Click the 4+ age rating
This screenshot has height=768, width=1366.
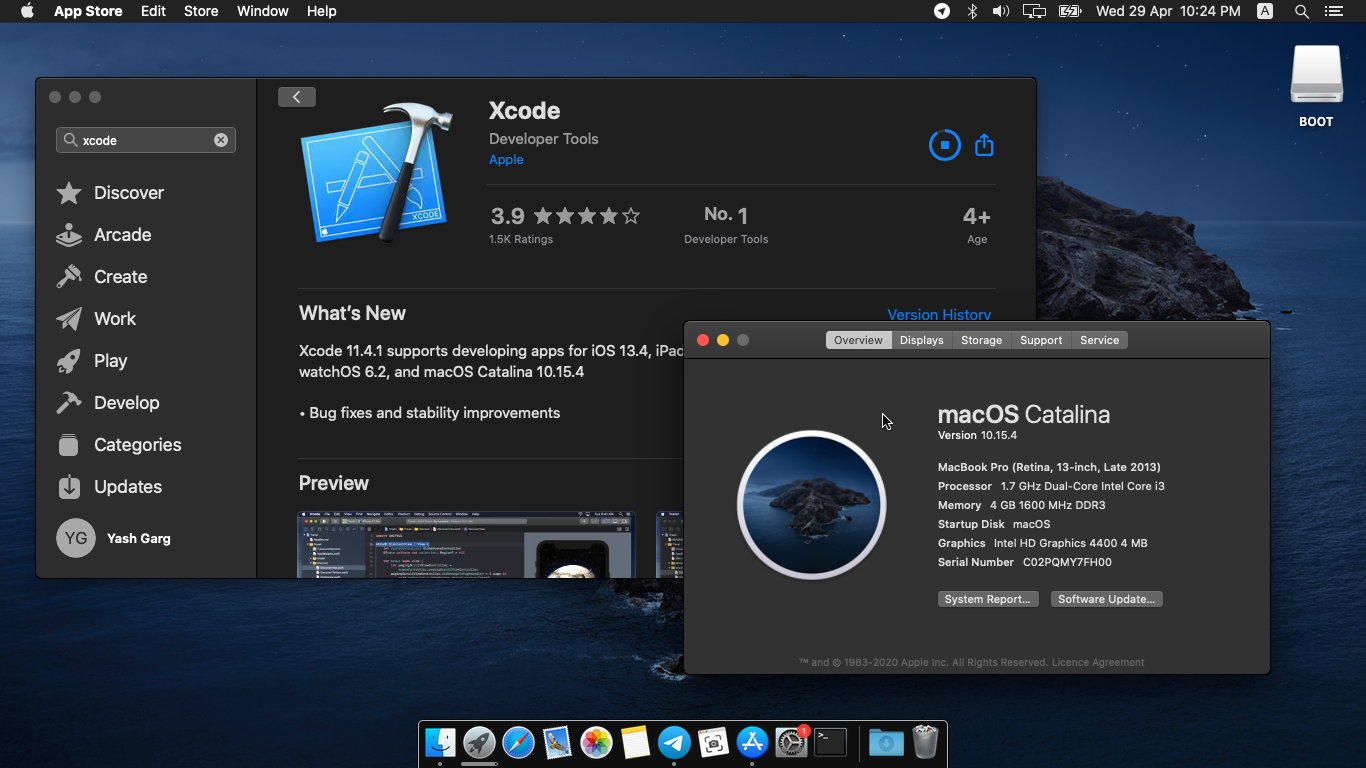[977, 224]
